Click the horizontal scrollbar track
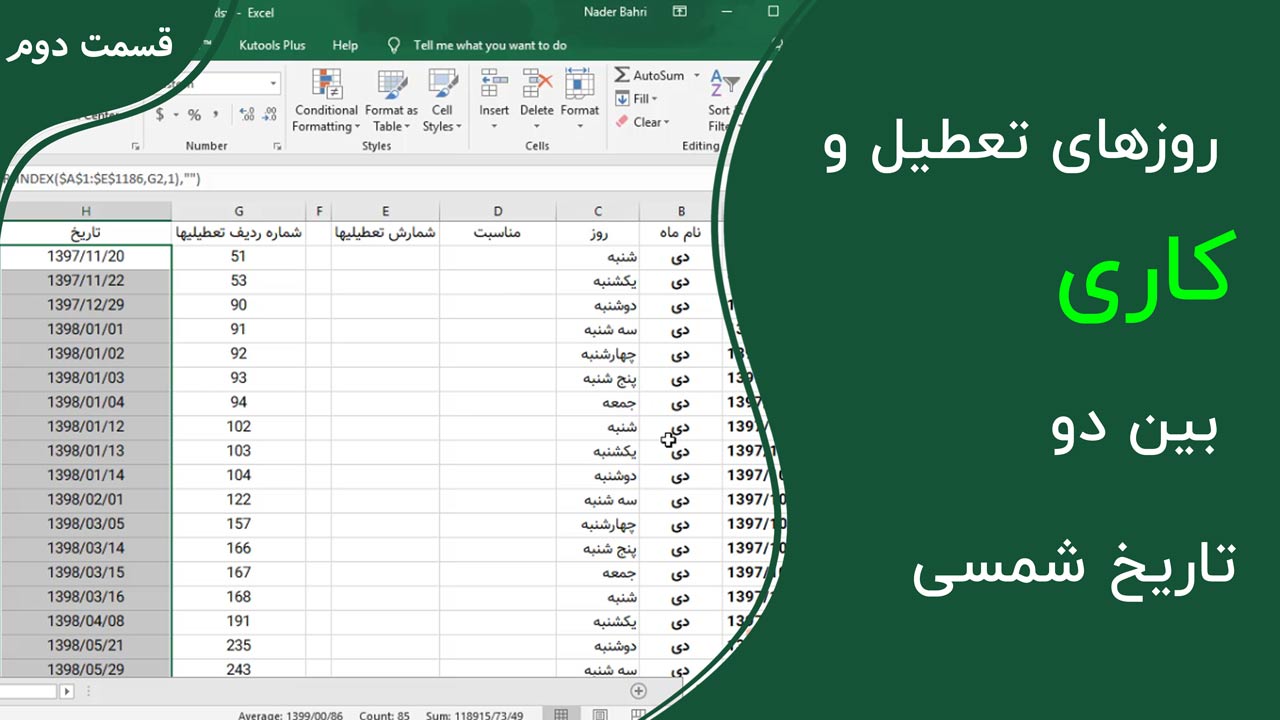 pyautogui.click(x=30, y=691)
